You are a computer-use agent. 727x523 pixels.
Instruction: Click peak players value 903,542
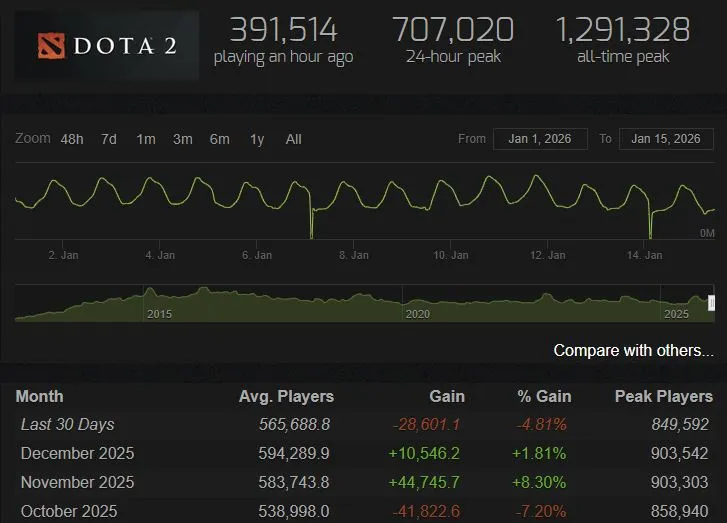679,453
